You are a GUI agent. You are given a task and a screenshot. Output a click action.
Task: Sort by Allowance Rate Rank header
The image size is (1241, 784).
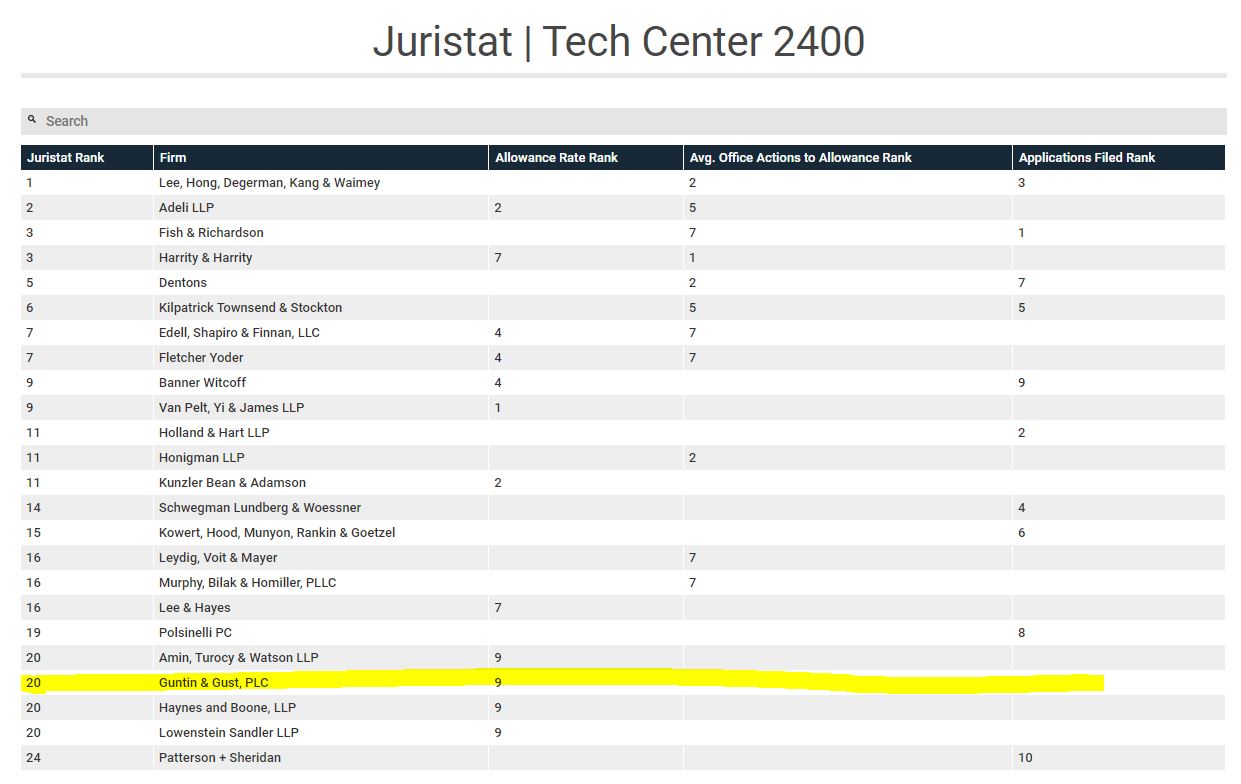(x=586, y=158)
